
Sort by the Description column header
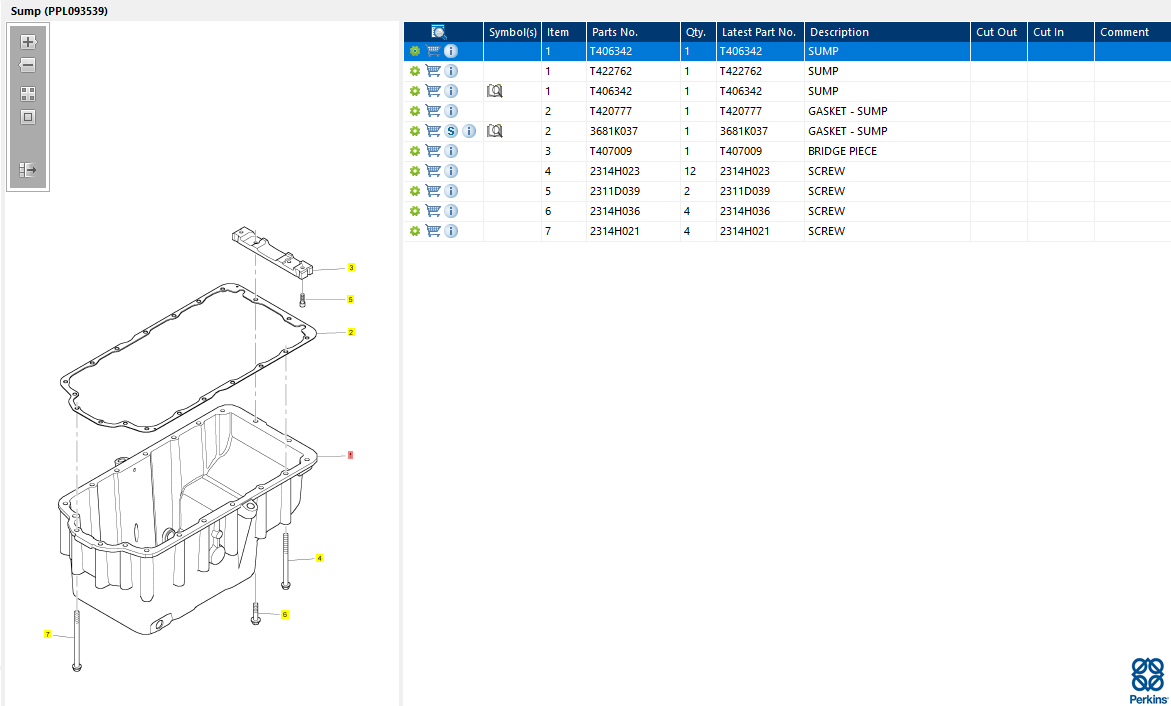tap(887, 32)
